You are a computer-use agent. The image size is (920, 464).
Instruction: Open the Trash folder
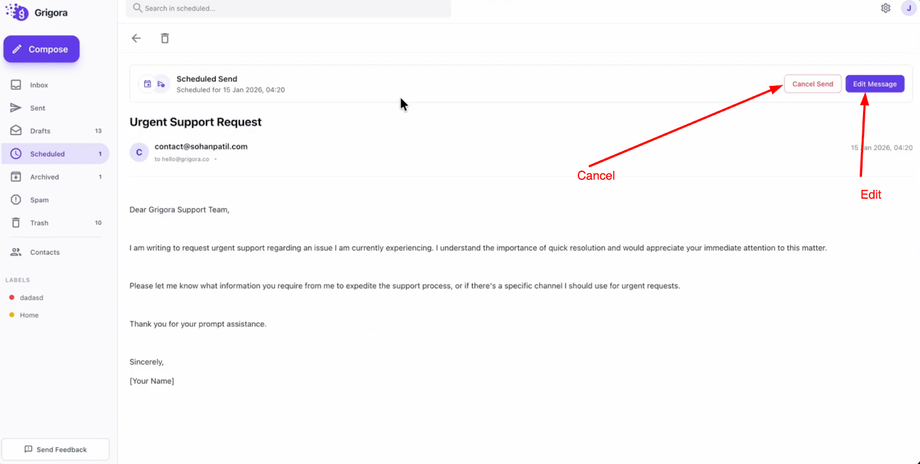(x=55, y=223)
